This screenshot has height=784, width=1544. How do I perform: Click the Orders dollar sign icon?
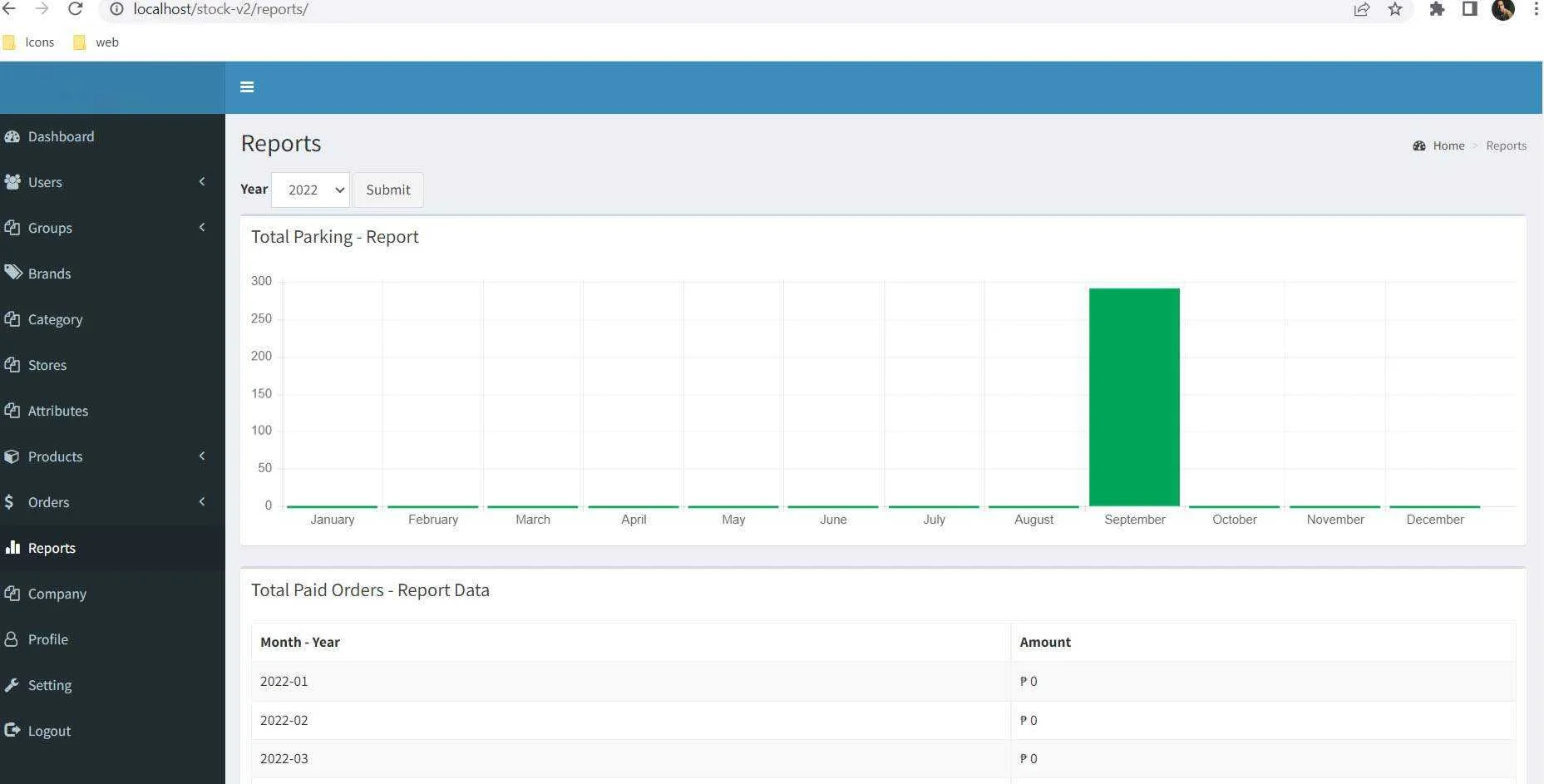coord(9,502)
